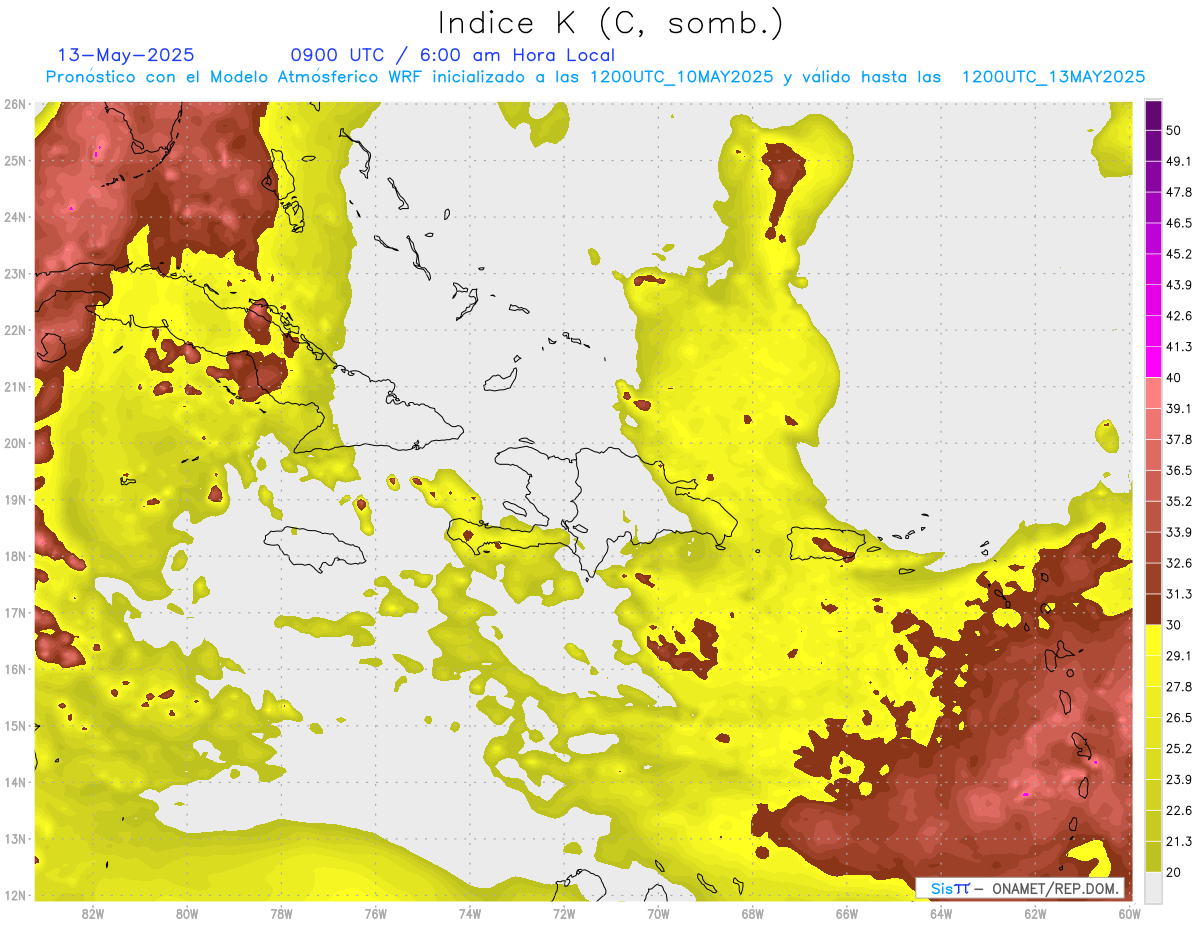Click the "18N" latitude label
Viewport: 1200px width, 927px height.
pos(15,556)
